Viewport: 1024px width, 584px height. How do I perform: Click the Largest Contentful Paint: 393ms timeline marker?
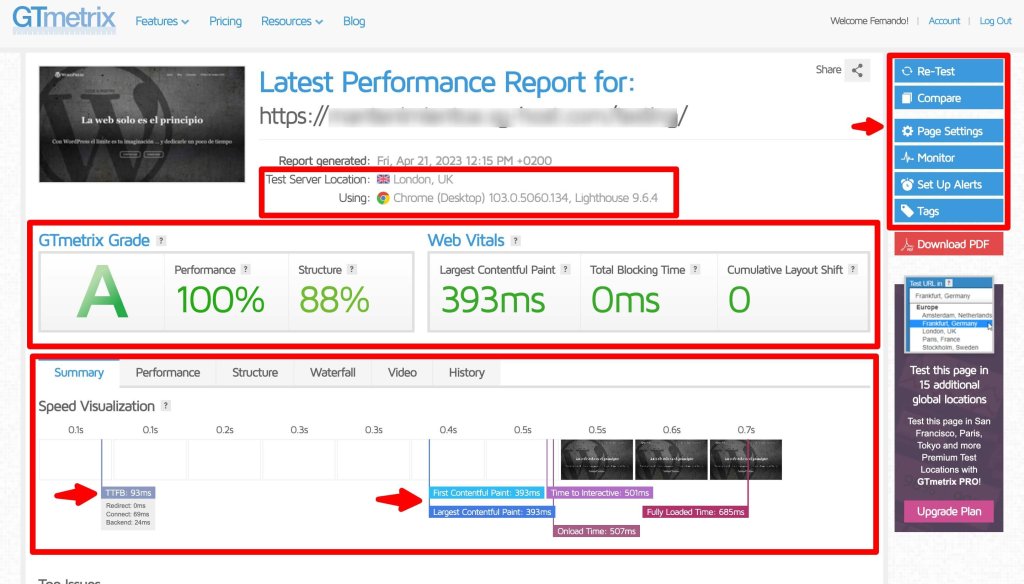pos(492,512)
